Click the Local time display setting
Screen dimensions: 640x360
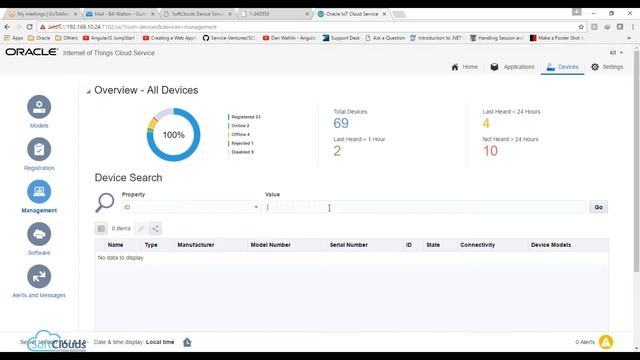click(x=160, y=342)
